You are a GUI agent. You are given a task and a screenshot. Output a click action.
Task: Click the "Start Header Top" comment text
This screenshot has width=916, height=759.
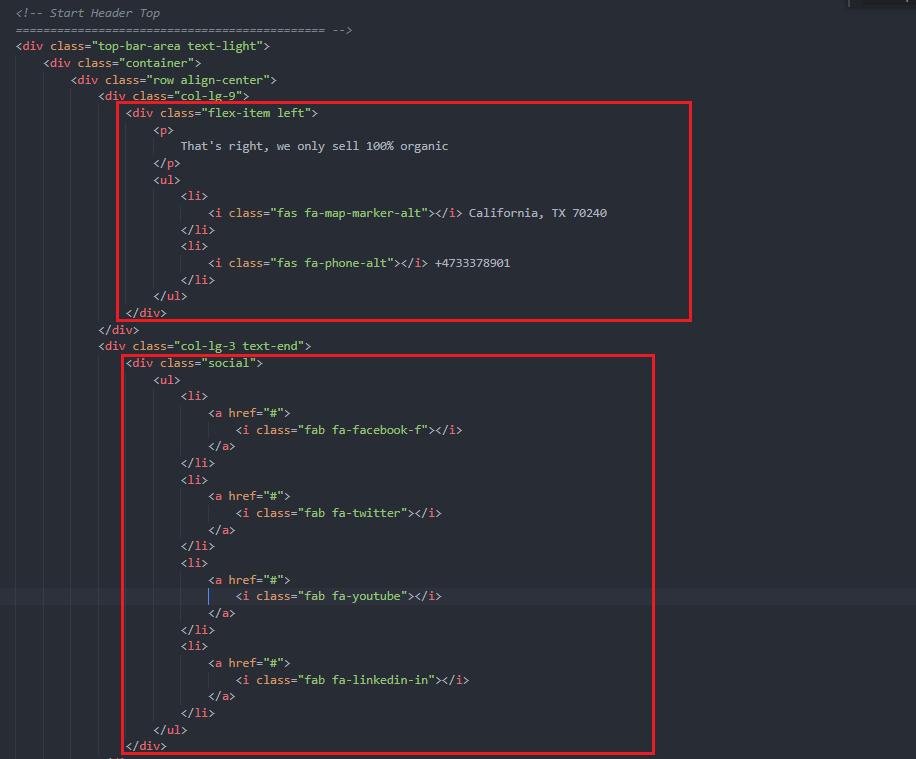click(x=104, y=13)
